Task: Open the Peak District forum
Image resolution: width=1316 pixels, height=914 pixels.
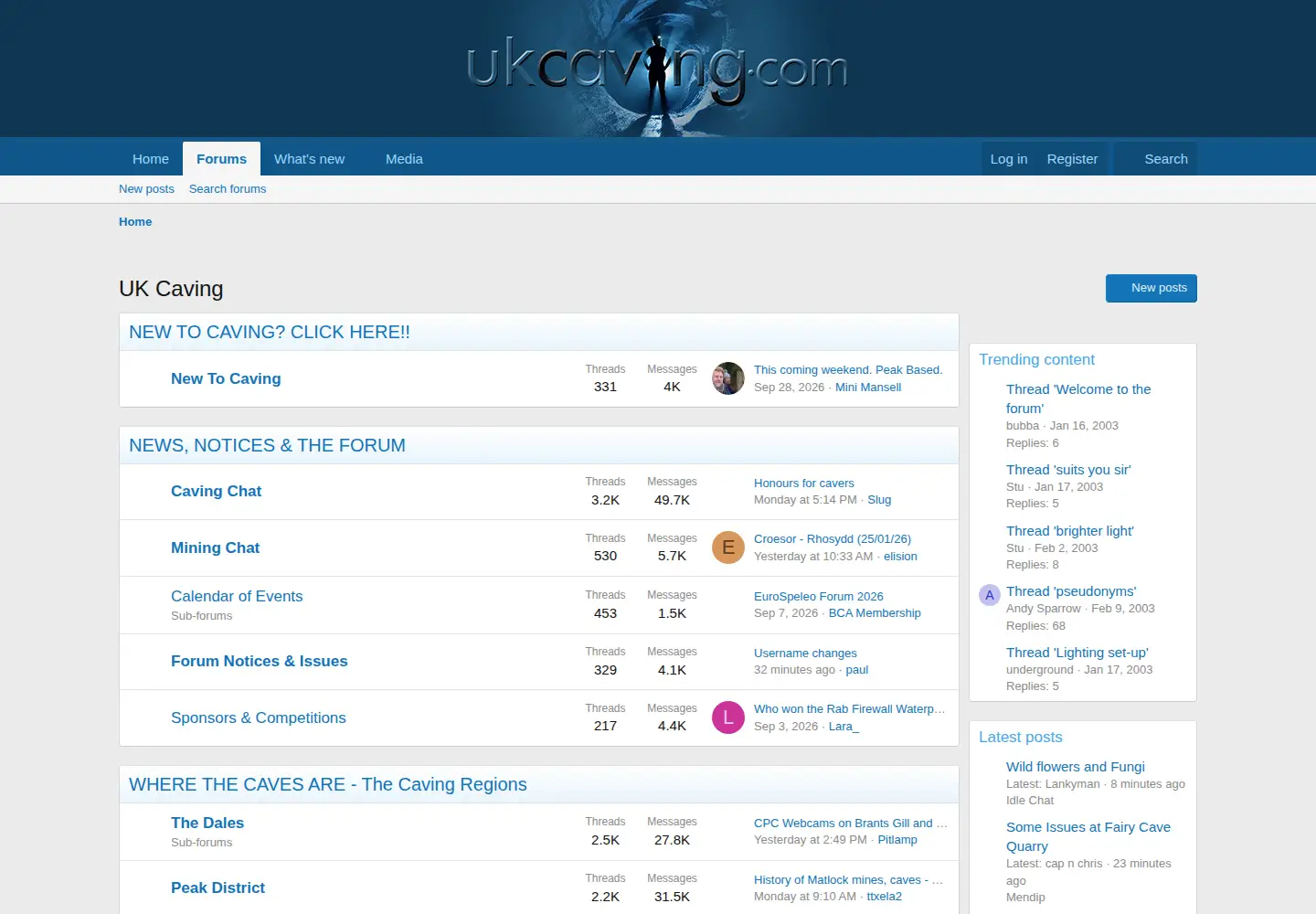Action: point(218,888)
